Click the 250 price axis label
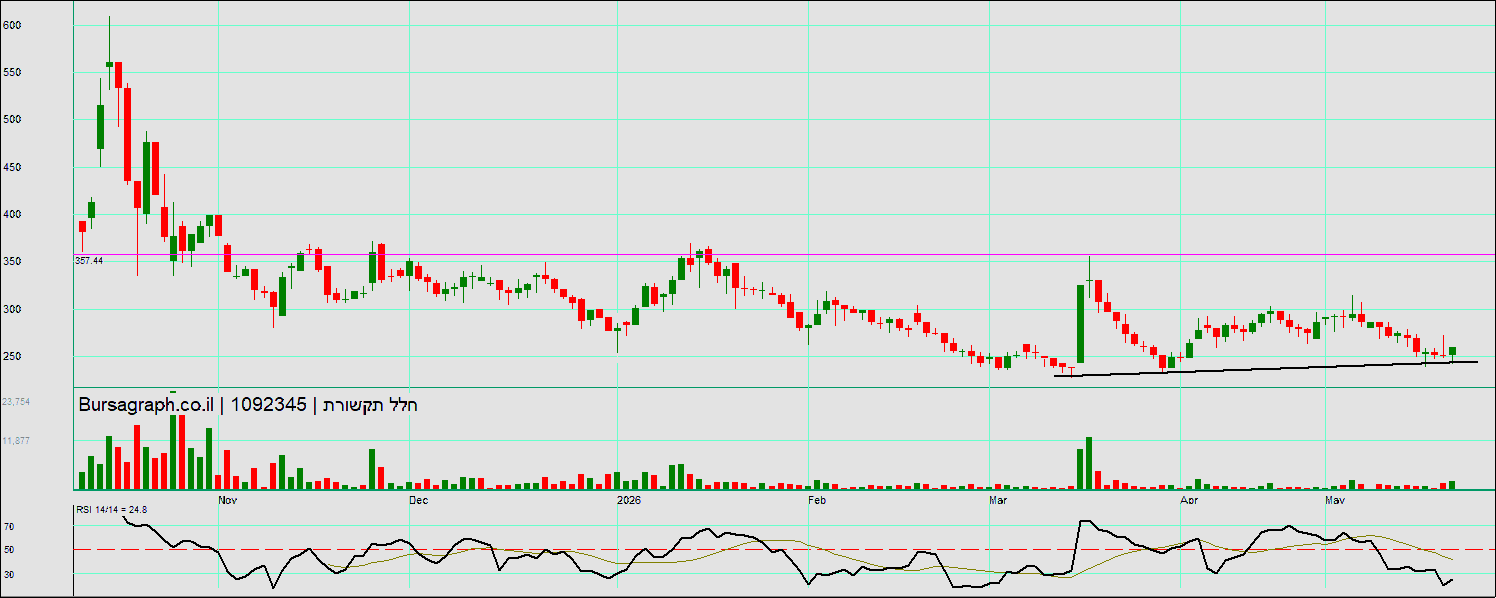The width and height of the screenshot is (1496, 598). (x=12, y=357)
